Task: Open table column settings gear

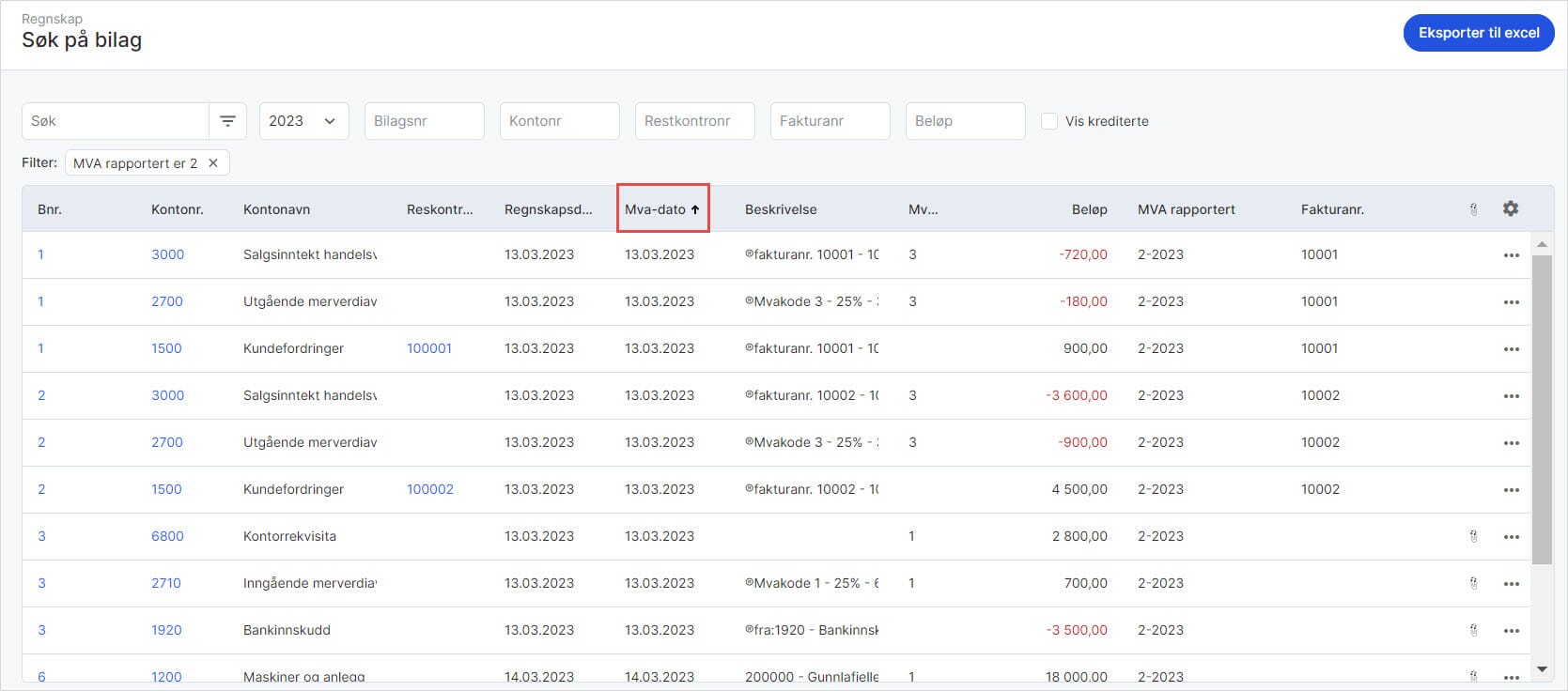Action: 1510,208
